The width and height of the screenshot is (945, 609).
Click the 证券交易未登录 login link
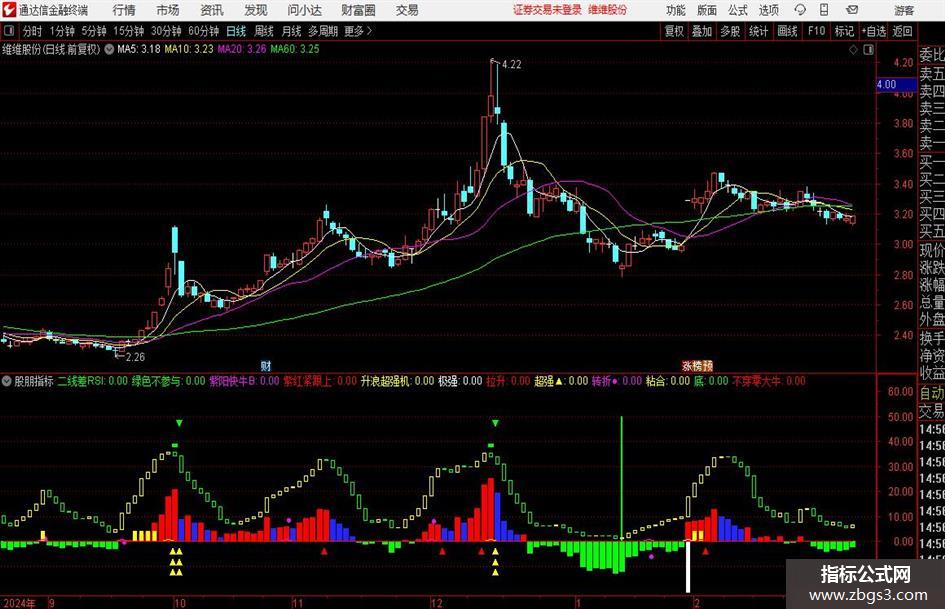click(x=547, y=10)
